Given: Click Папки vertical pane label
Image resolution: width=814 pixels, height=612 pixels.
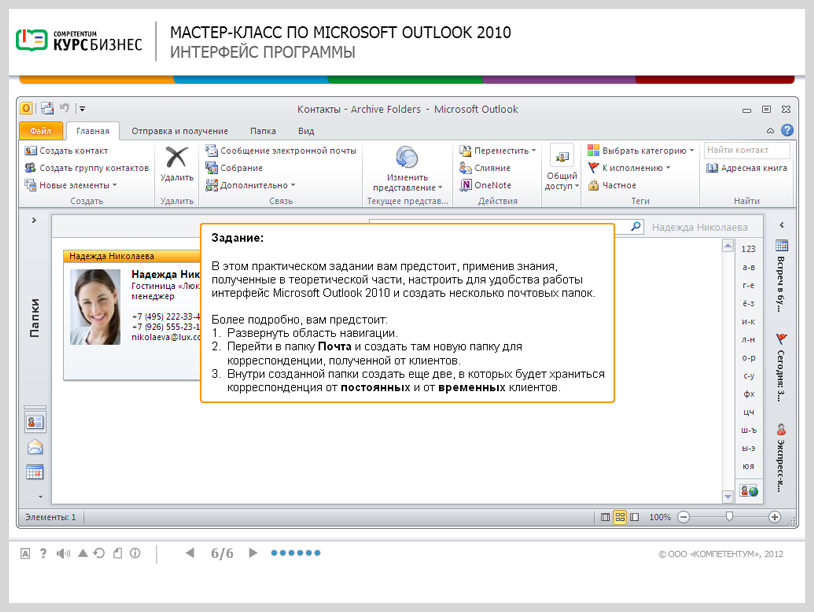Looking at the screenshot, I should (x=34, y=318).
